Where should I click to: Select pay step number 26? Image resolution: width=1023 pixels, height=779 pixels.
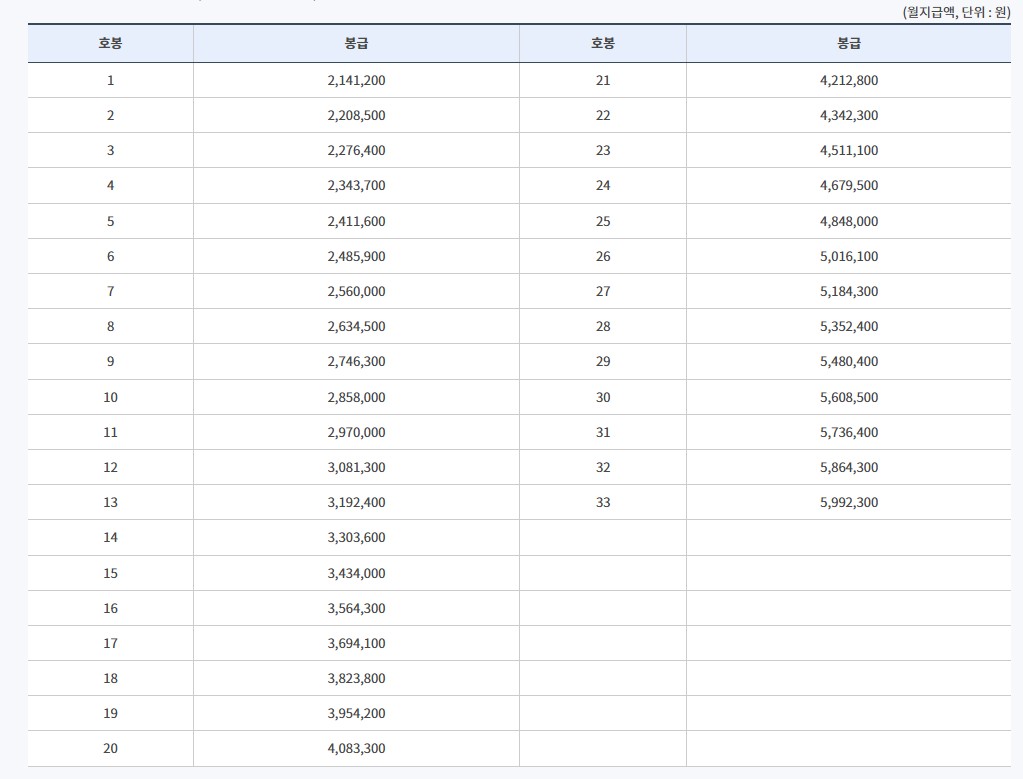pyautogui.click(x=603, y=256)
